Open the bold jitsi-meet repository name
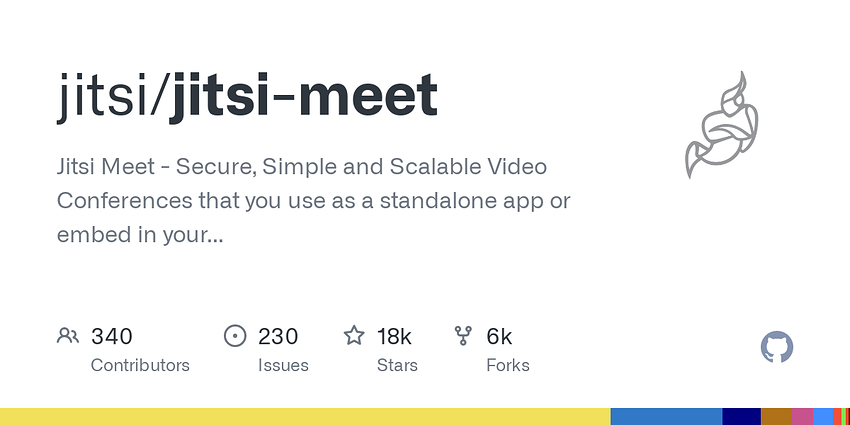850x425 pixels. 304,96
